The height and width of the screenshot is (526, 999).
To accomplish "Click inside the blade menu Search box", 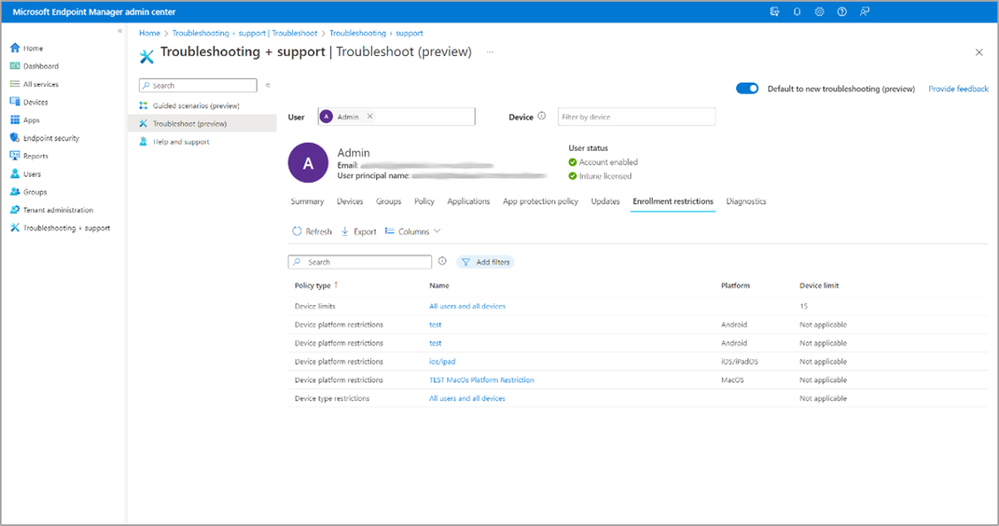I will (198, 85).
